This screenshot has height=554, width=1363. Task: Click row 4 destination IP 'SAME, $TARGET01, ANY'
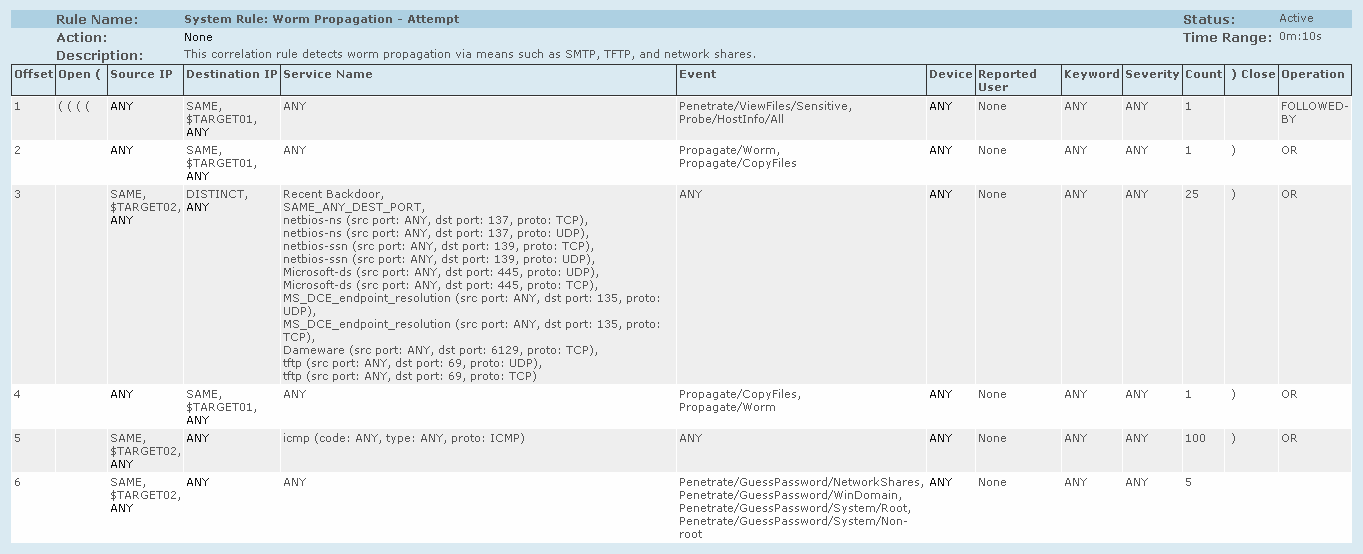coord(221,407)
